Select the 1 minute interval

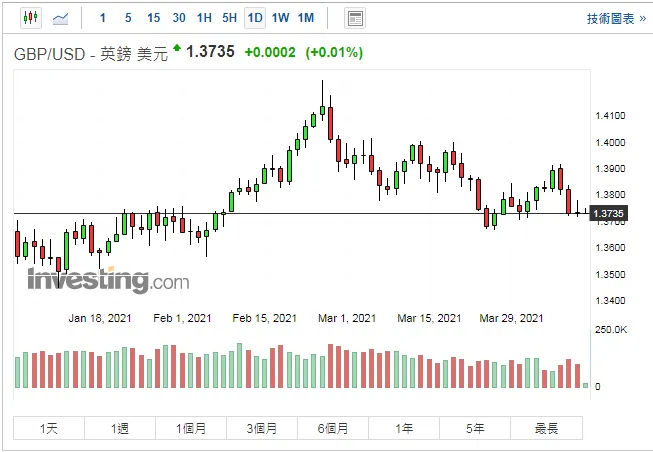(x=102, y=18)
